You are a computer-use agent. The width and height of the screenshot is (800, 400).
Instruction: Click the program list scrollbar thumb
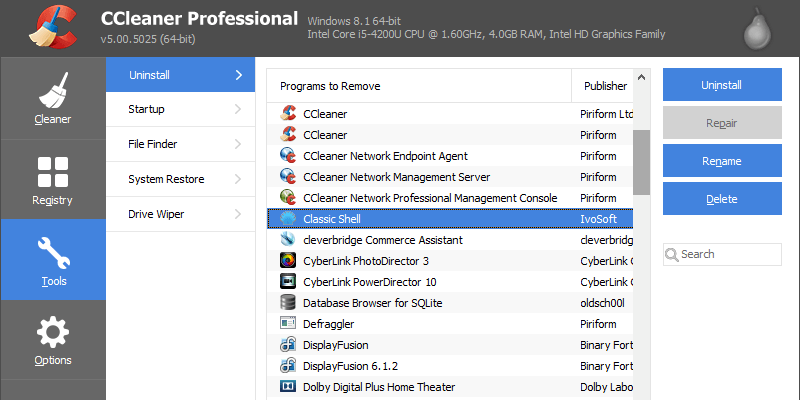(x=642, y=162)
